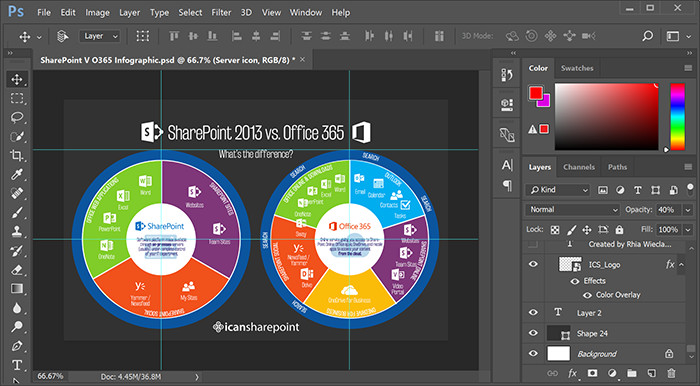Open the Normal blend mode dropdown
Viewport: 700px width, 386px height.
coord(573,210)
